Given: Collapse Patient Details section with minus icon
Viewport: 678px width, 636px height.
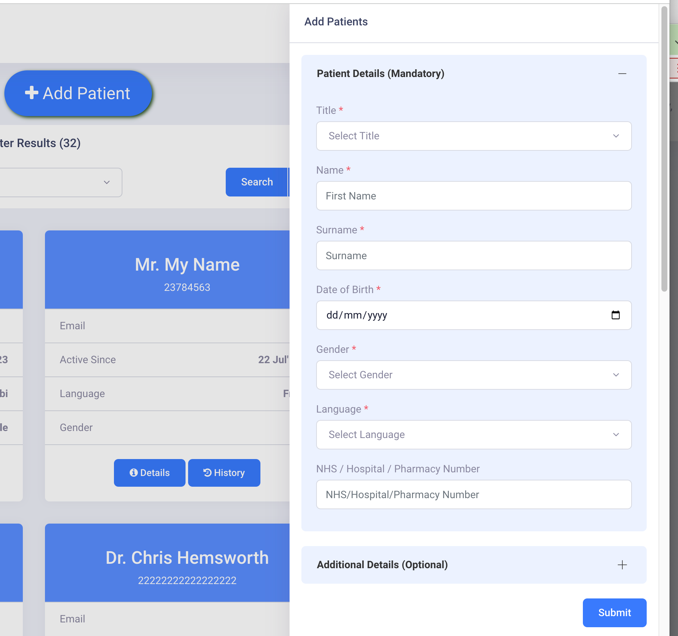Looking at the screenshot, I should 622,74.
